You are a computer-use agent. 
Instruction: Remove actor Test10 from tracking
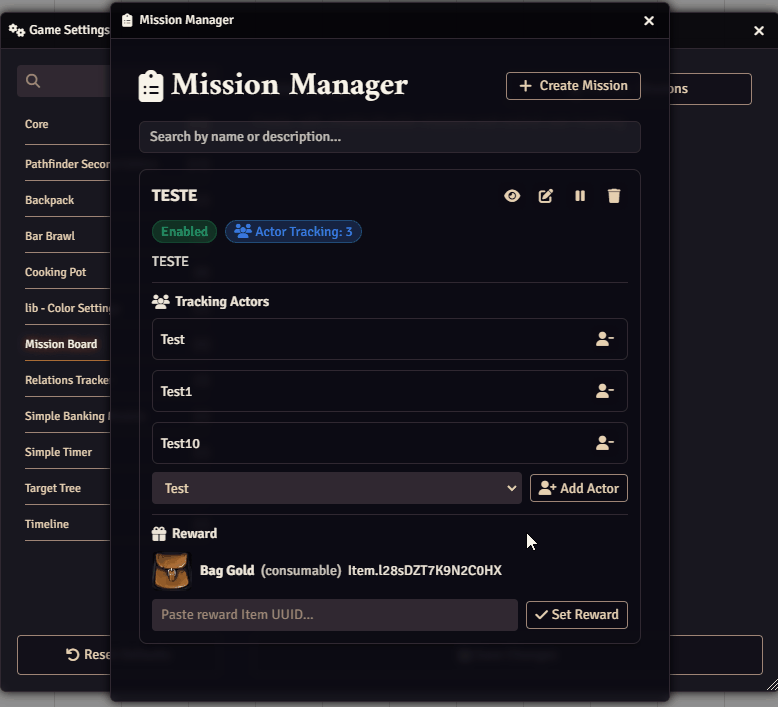click(605, 443)
